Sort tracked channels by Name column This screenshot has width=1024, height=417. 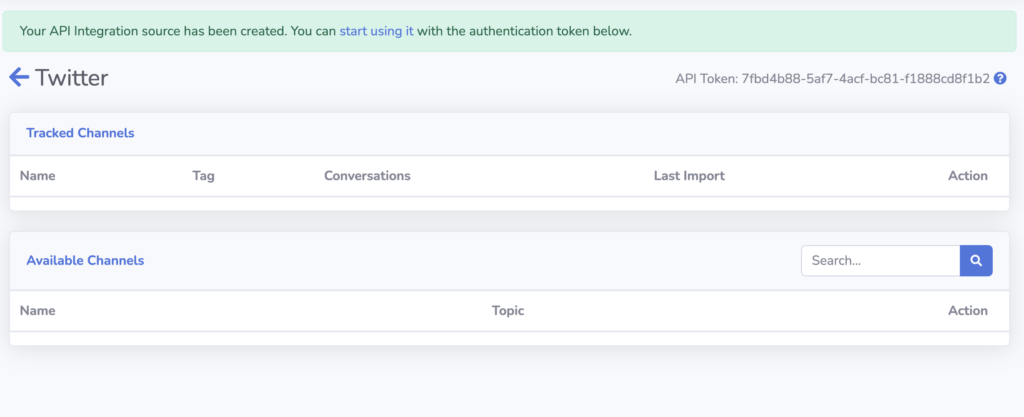coord(37,176)
